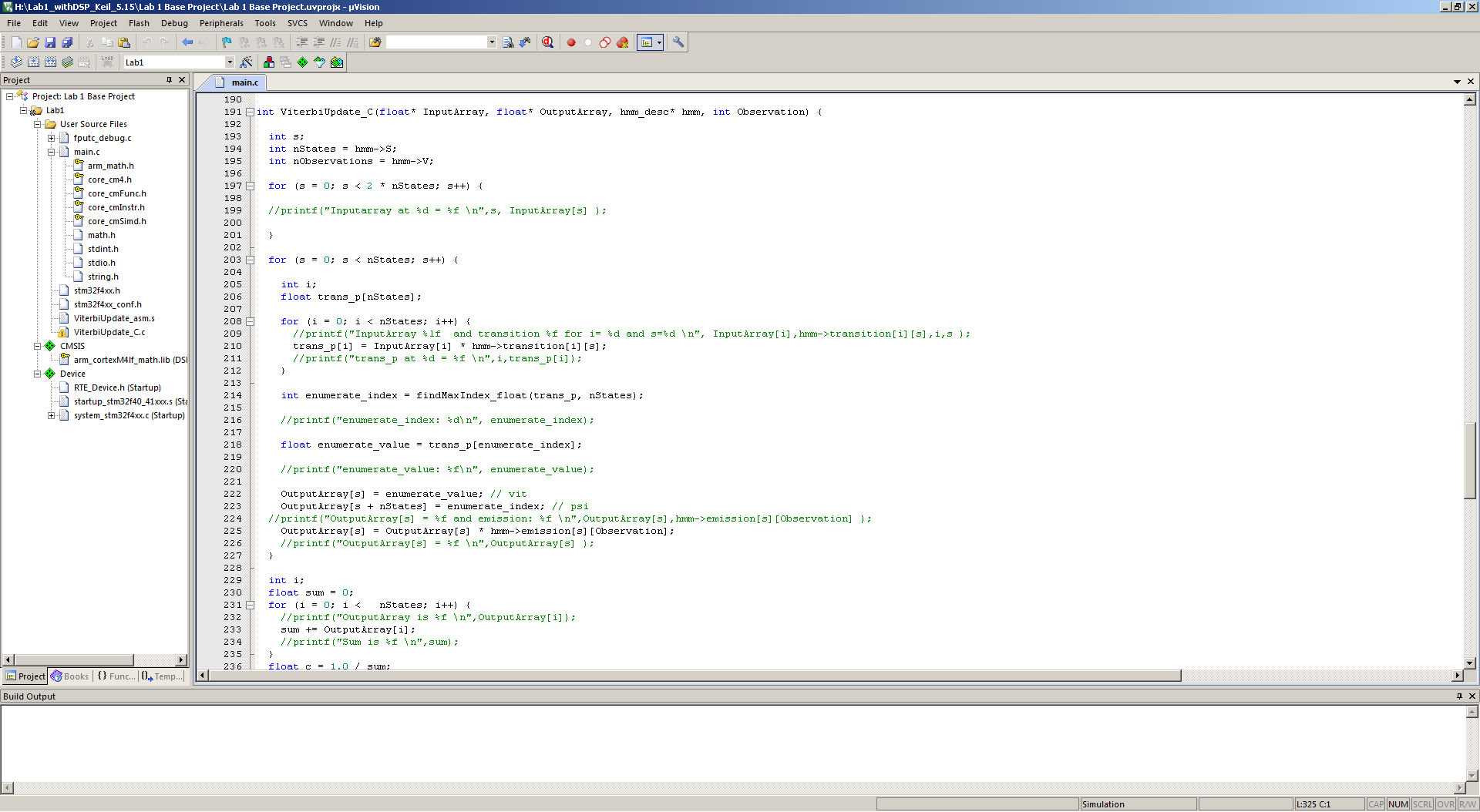
Task: Toggle breakpoint with the red dot icon
Action: (571, 42)
